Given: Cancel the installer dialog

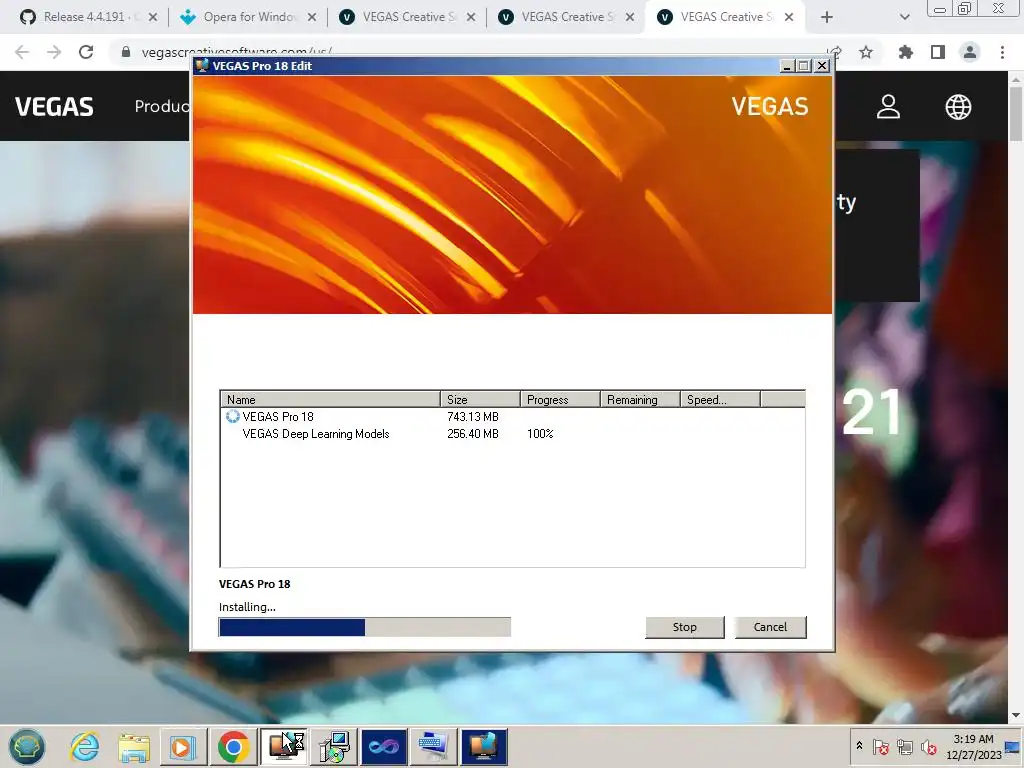Looking at the screenshot, I should (770, 627).
